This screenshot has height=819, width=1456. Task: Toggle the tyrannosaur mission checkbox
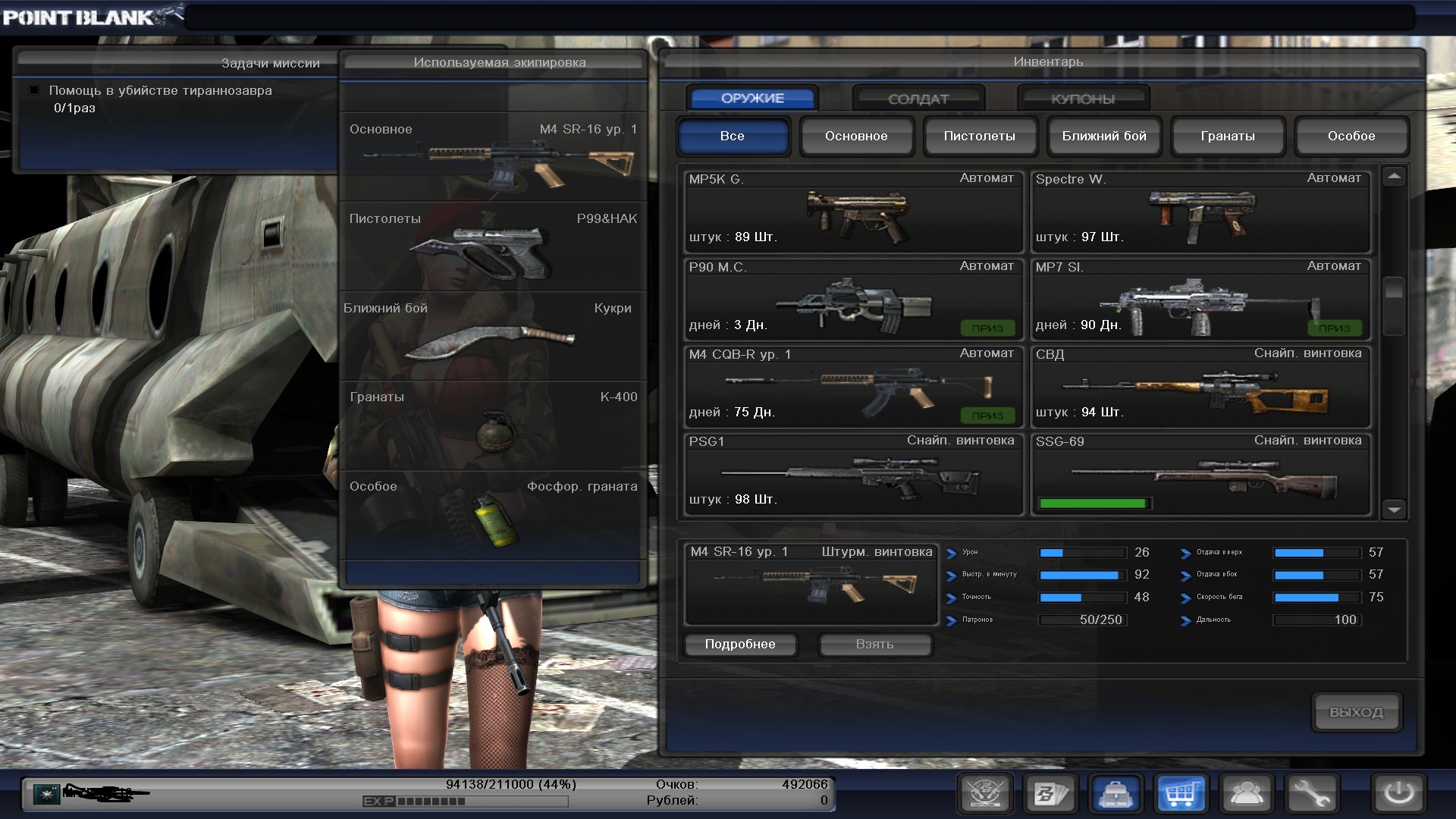33,90
